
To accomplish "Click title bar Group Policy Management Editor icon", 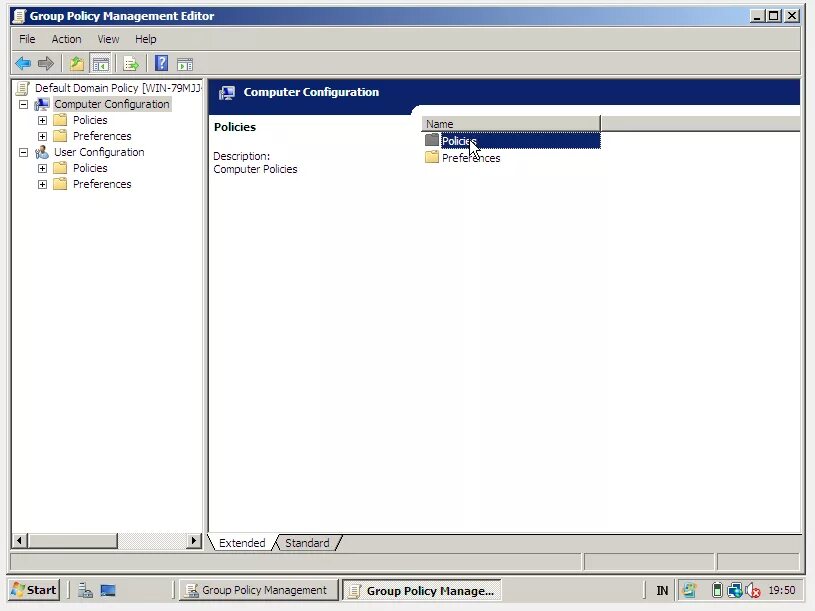I will pyautogui.click(x=19, y=16).
